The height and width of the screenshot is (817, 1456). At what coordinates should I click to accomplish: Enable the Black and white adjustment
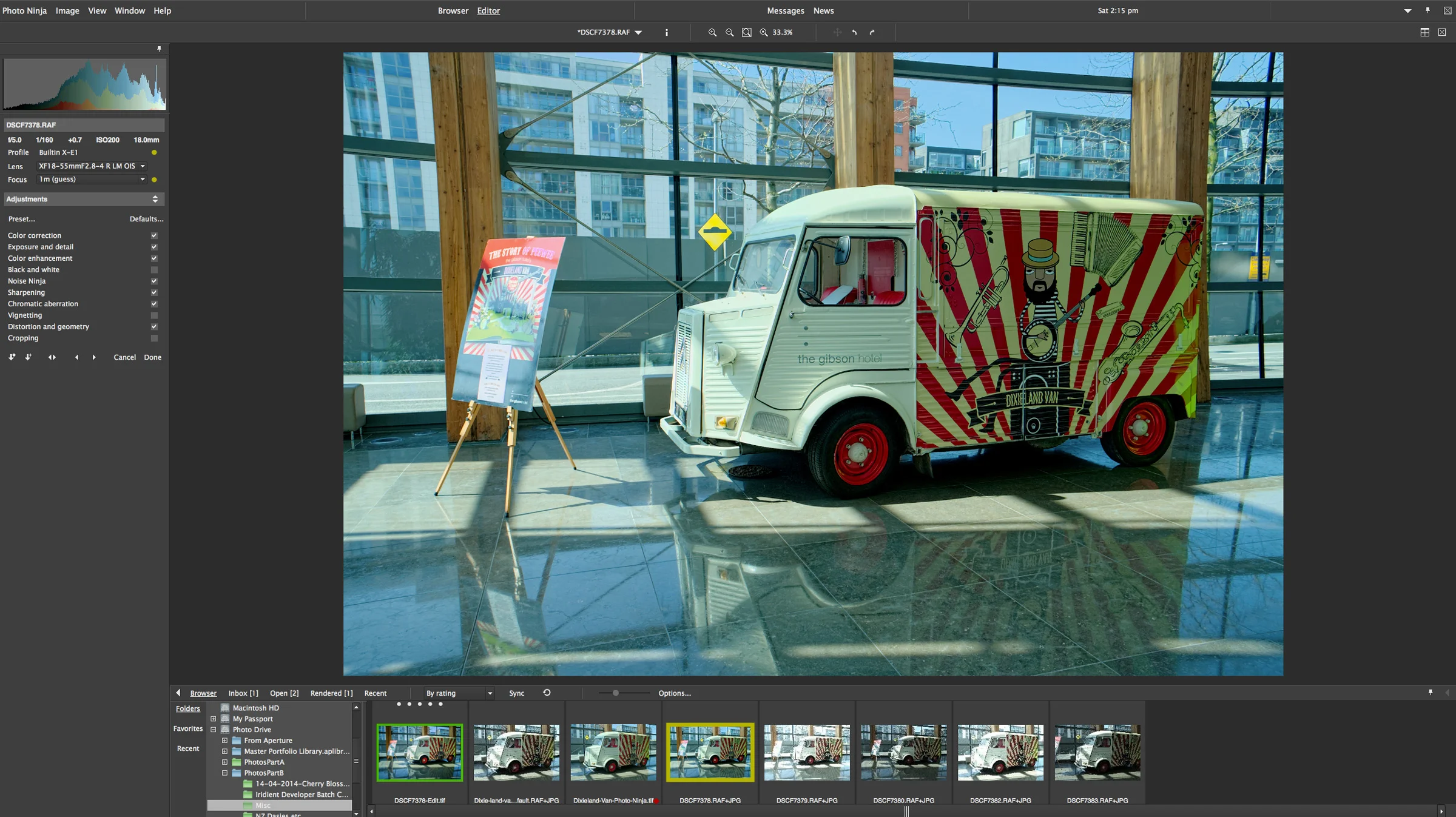click(154, 269)
